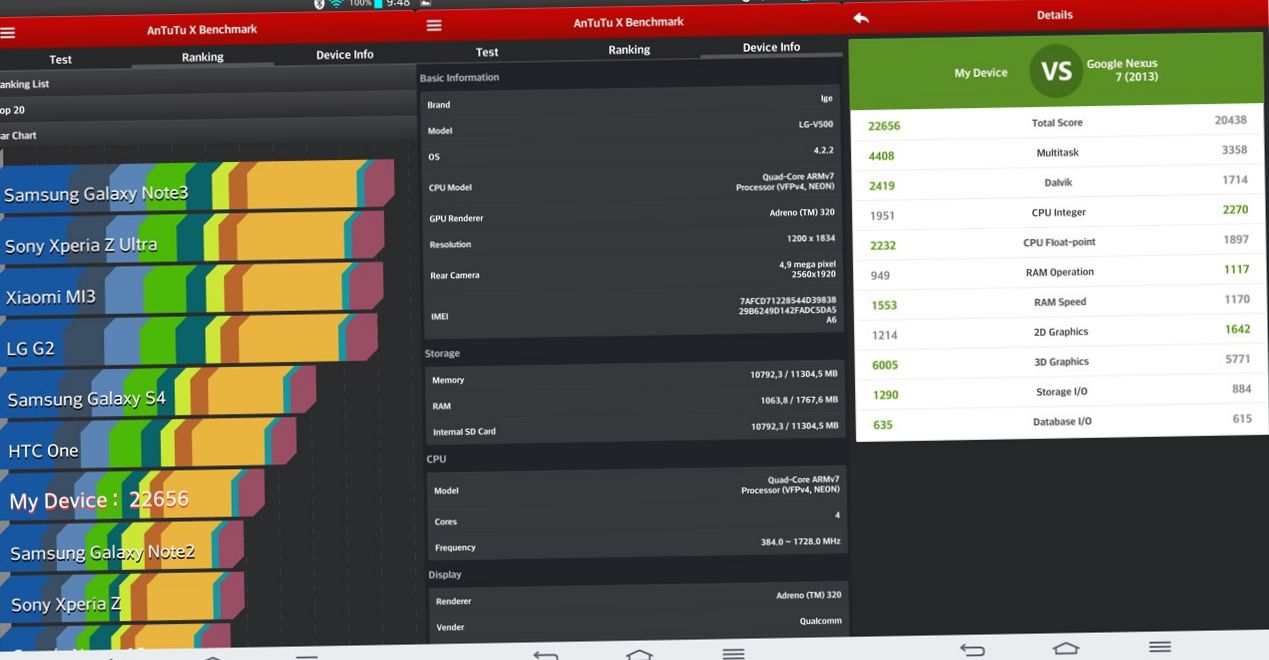Screen dimensions: 1269x660
Task: Select Ranking tab in left screen
Action: coord(202,57)
